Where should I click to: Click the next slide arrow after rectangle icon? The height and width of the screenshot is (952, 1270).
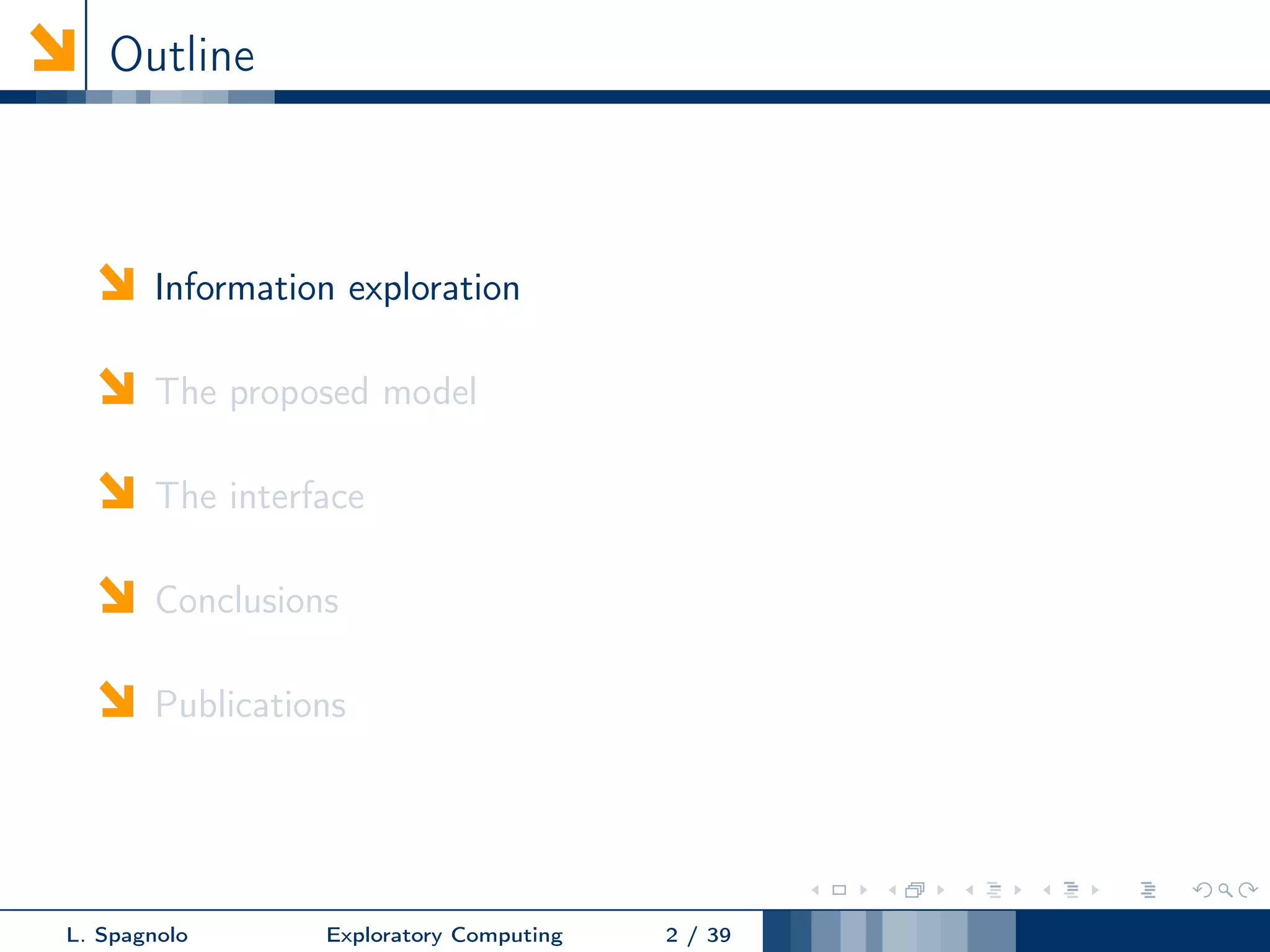coord(863,890)
